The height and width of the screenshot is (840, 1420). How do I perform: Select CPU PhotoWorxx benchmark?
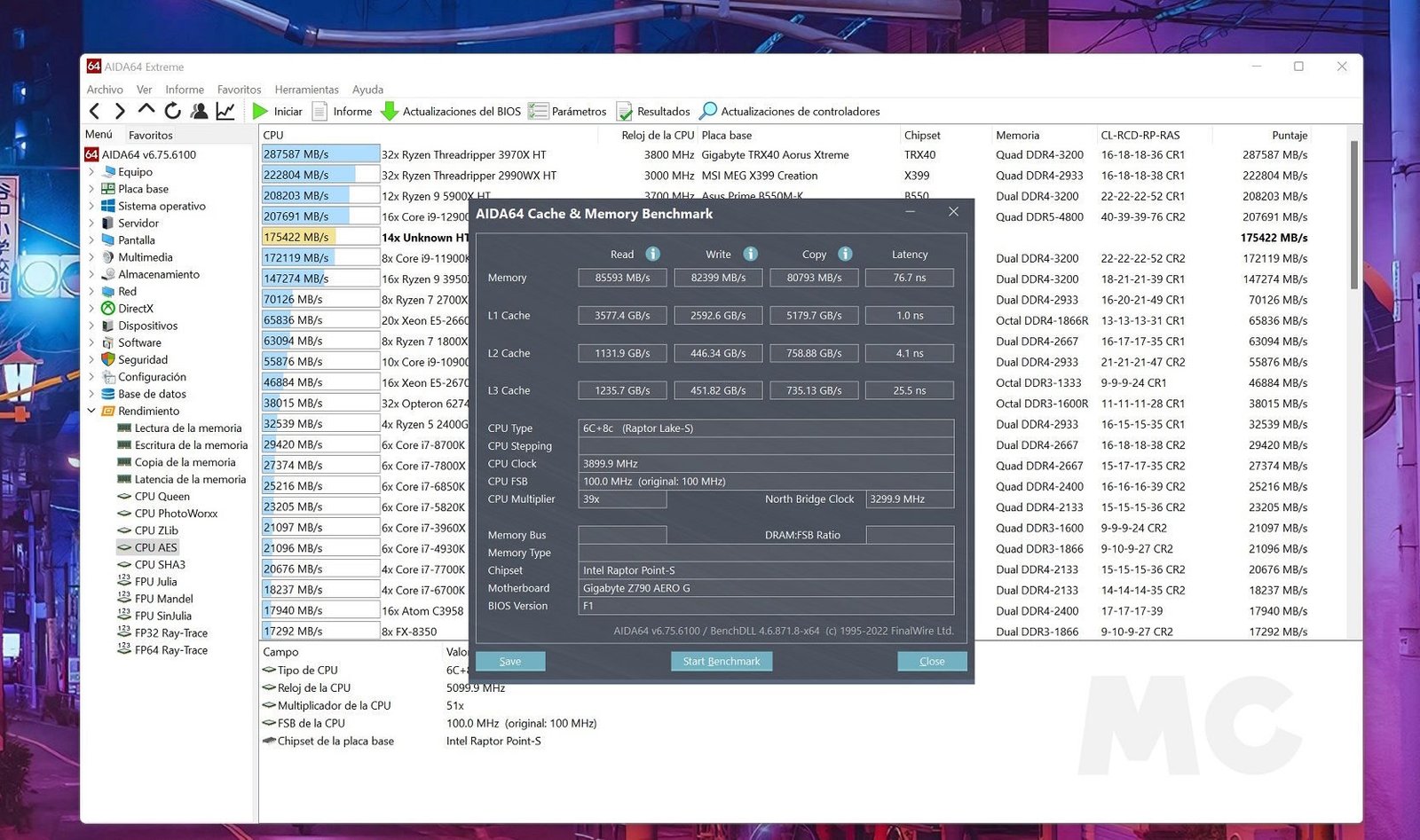coord(176,514)
